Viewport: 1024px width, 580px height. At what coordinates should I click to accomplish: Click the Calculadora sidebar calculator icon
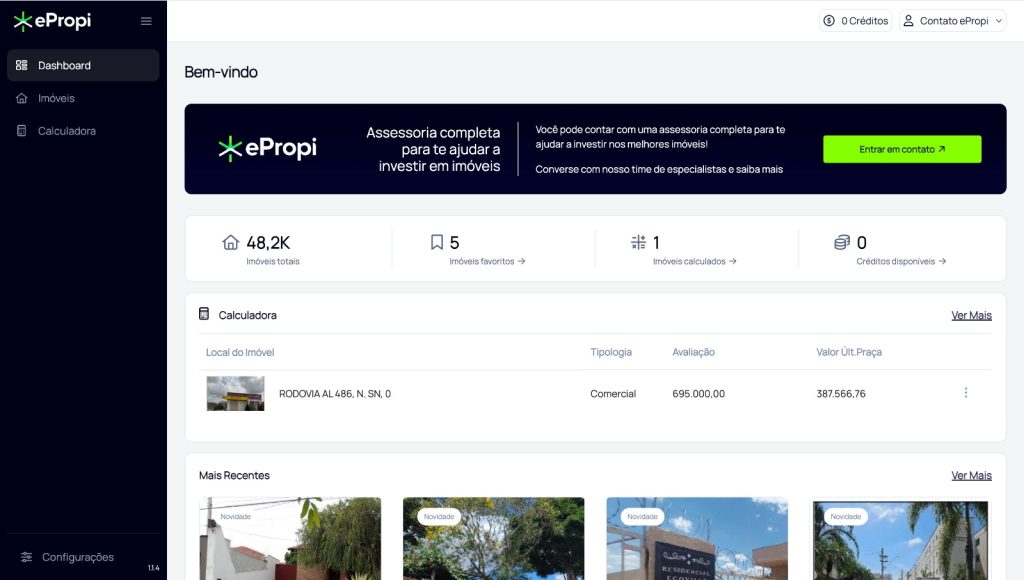pyautogui.click(x=22, y=131)
